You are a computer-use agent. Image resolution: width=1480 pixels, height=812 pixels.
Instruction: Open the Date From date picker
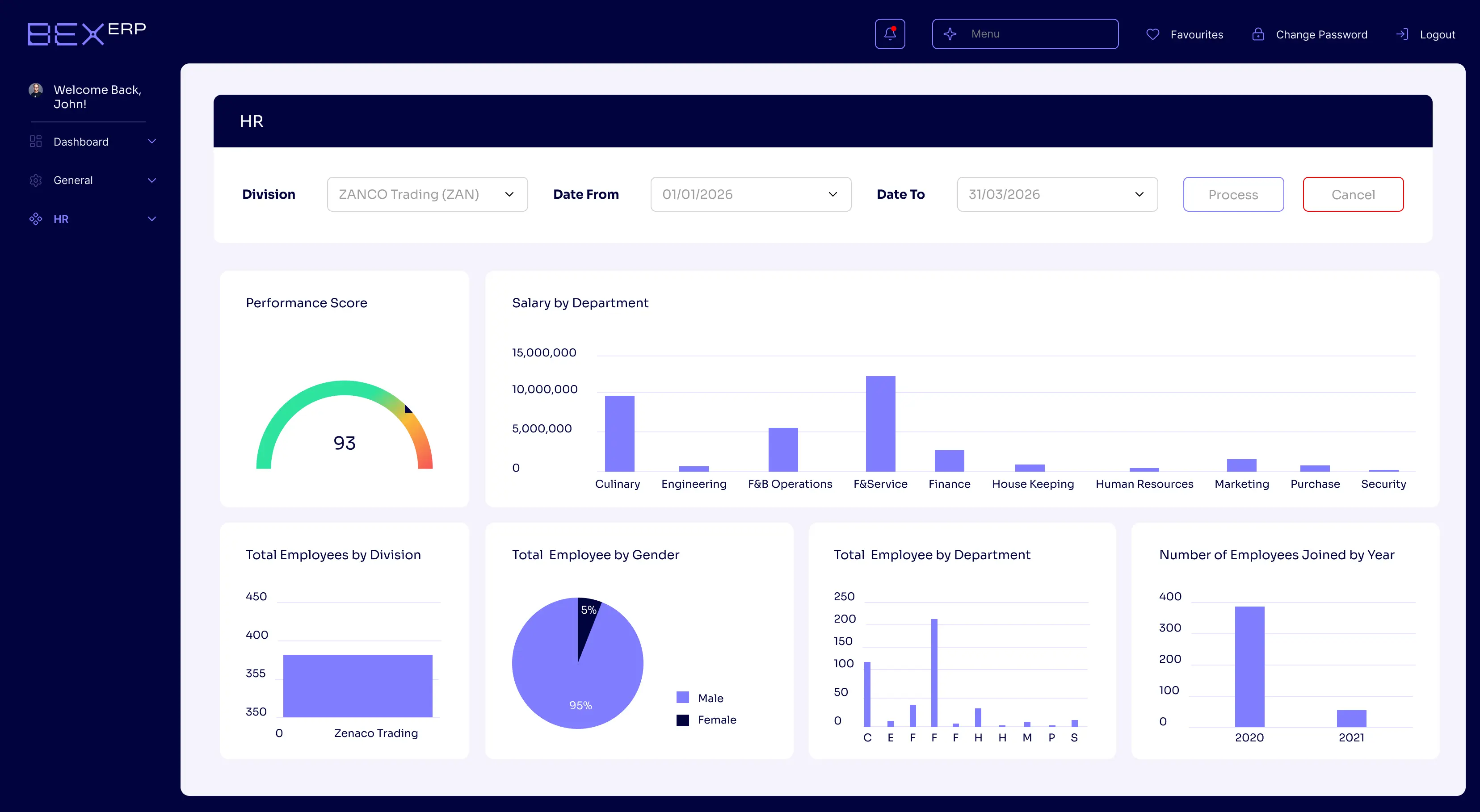(x=750, y=194)
